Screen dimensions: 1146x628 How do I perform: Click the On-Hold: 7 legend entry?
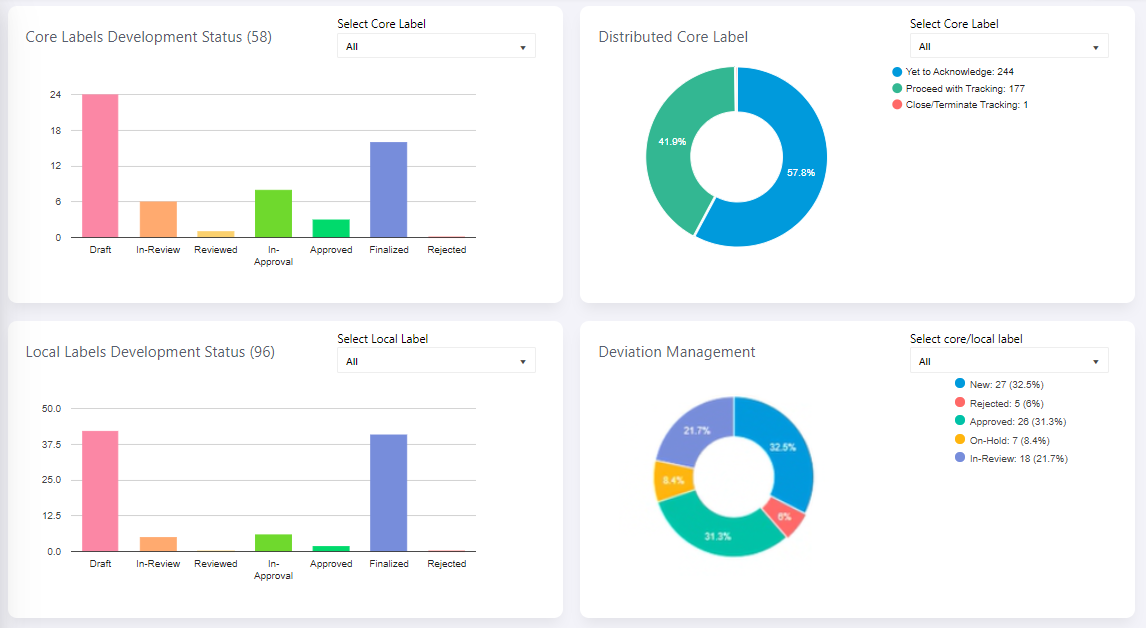[1008, 440]
